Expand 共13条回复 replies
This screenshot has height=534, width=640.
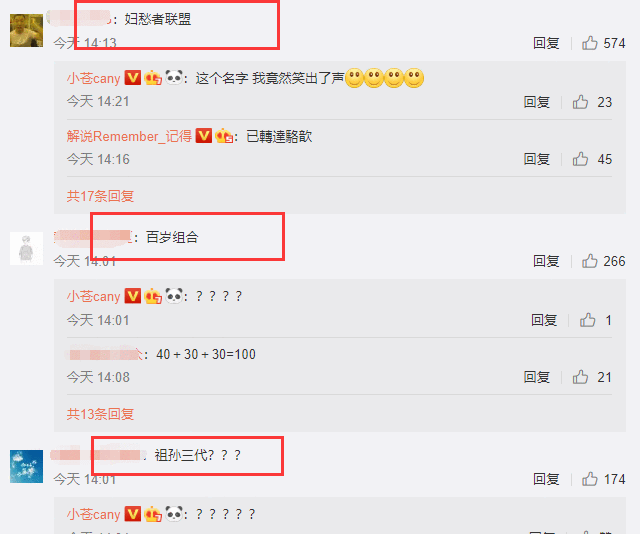point(100,414)
